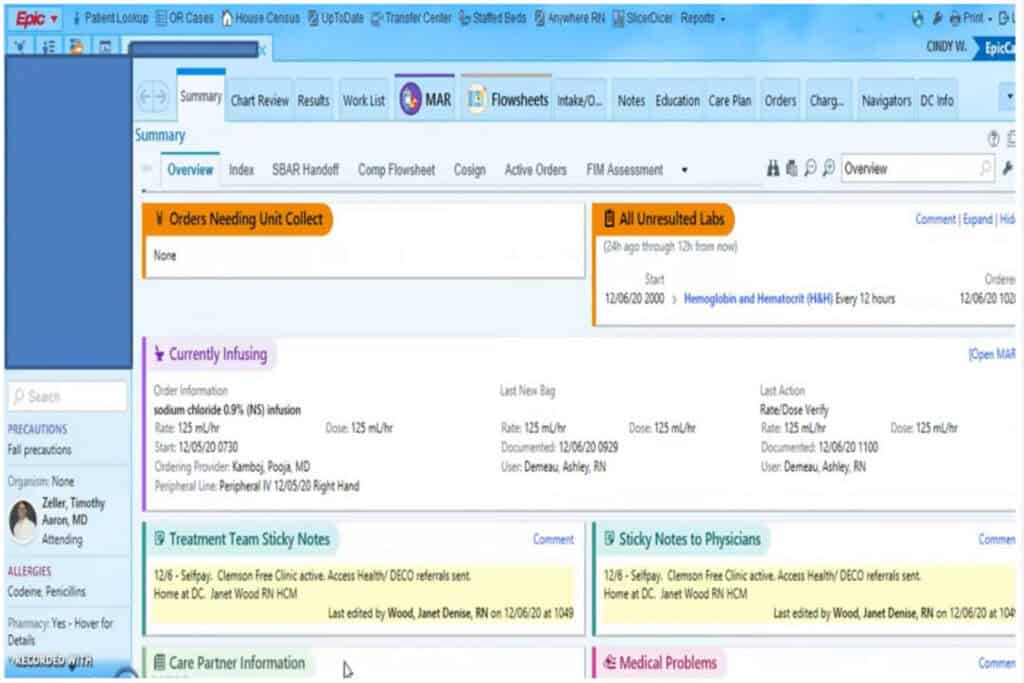Click the attending physician's photo thumbnail
Viewport: 1024px width, 683px height.
tap(23, 520)
